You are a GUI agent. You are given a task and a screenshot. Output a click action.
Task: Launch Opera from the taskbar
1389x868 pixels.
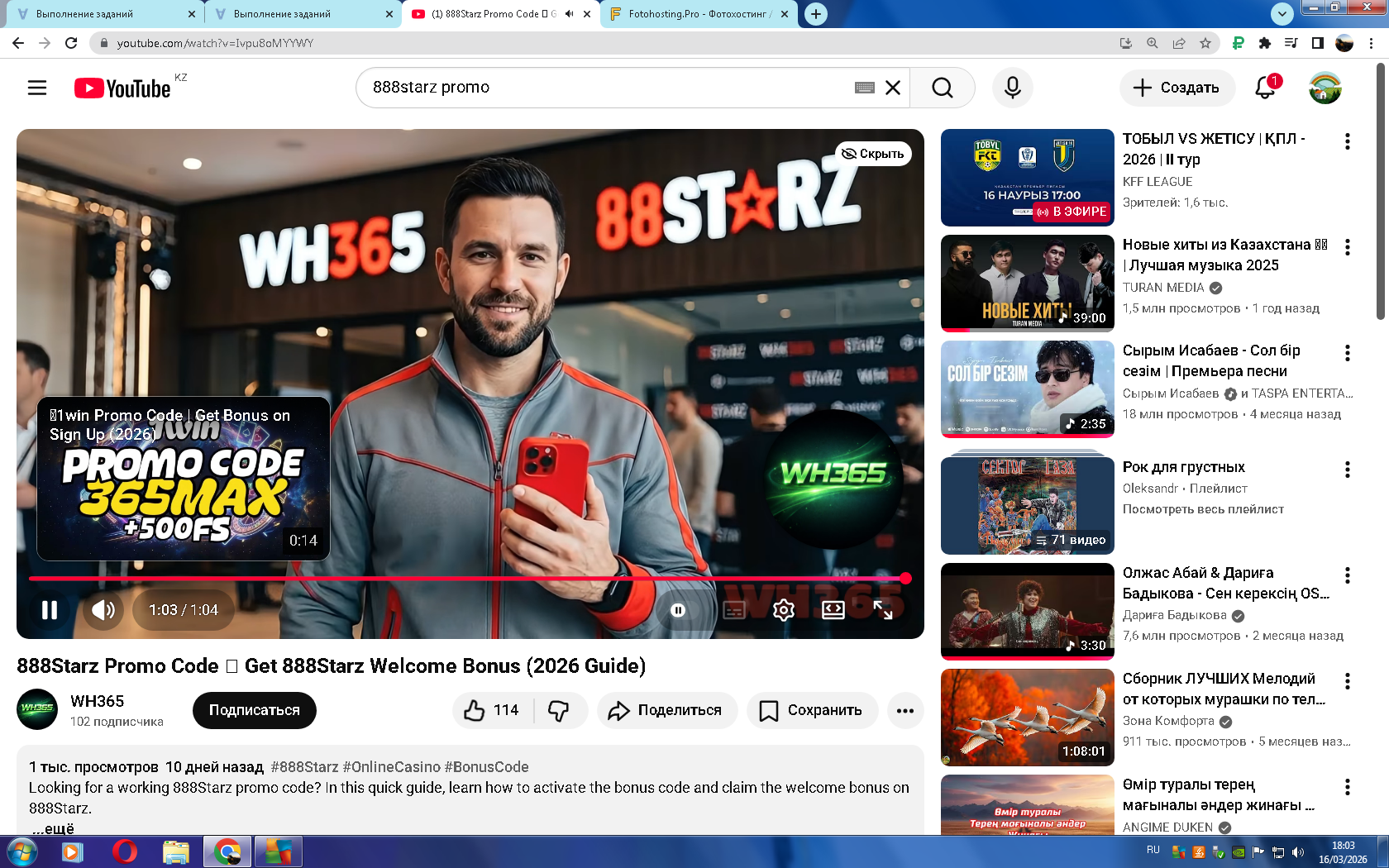coord(125,851)
